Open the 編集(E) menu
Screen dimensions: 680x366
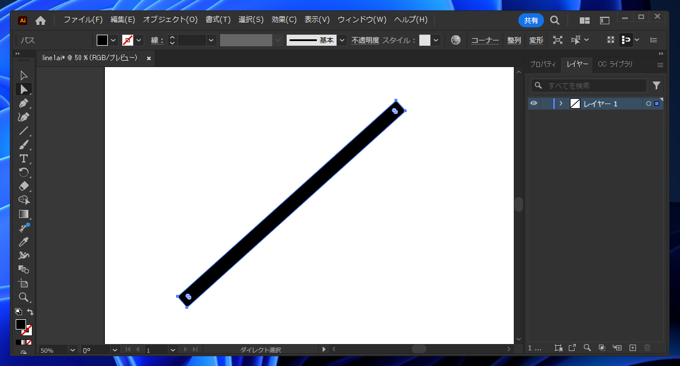point(123,20)
